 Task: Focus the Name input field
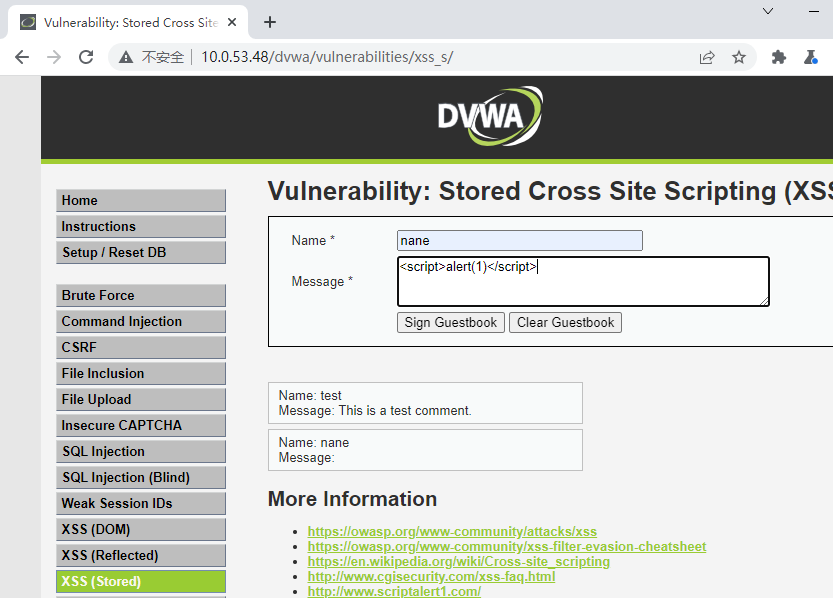pyautogui.click(x=520, y=241)
